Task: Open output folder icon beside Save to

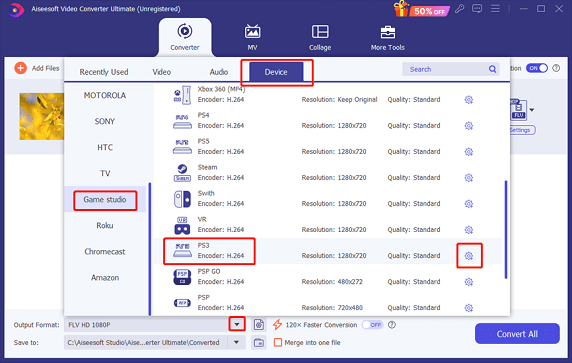Action: (x=259, y=343)
